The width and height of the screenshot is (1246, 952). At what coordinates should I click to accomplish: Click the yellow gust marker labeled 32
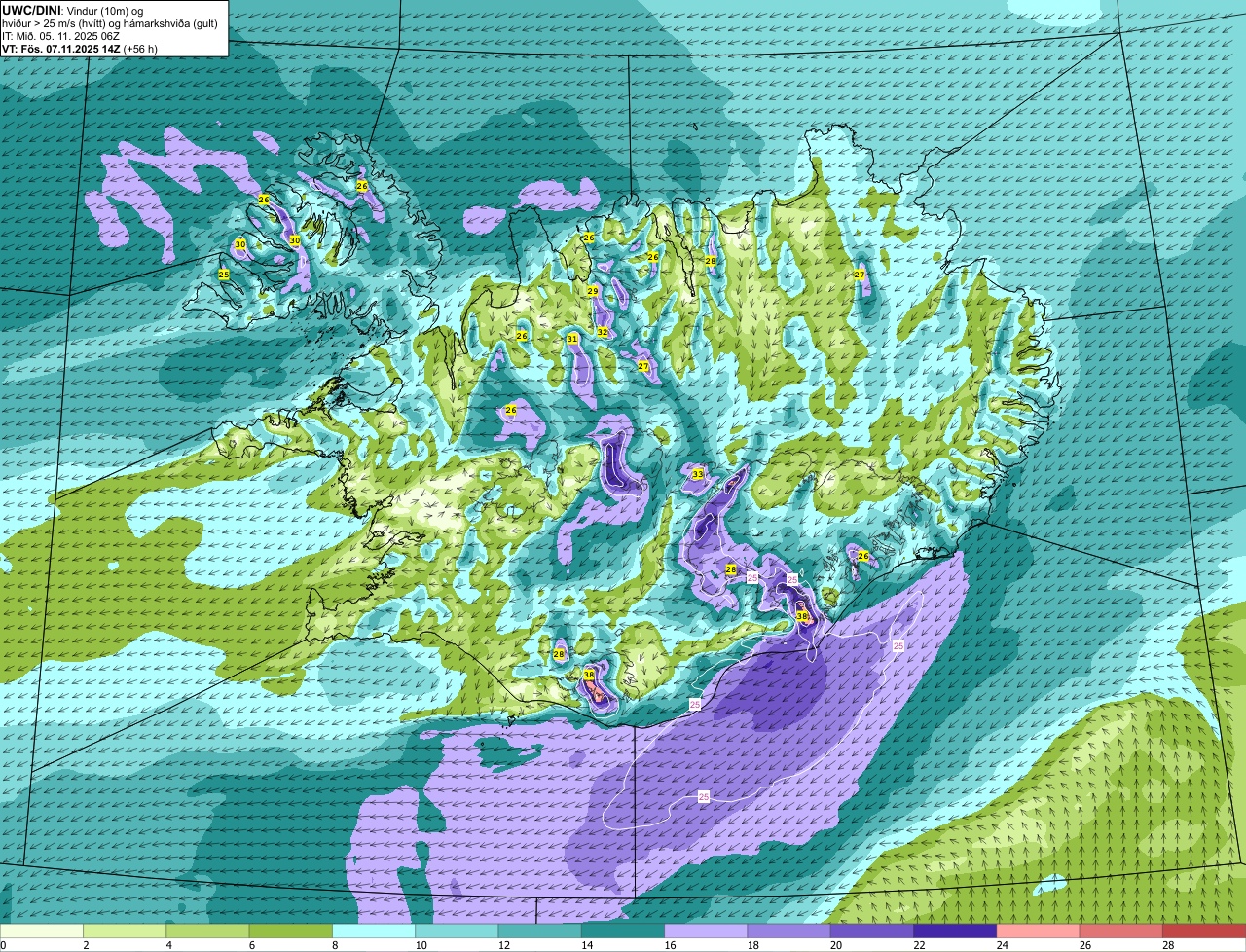[602, 332]
